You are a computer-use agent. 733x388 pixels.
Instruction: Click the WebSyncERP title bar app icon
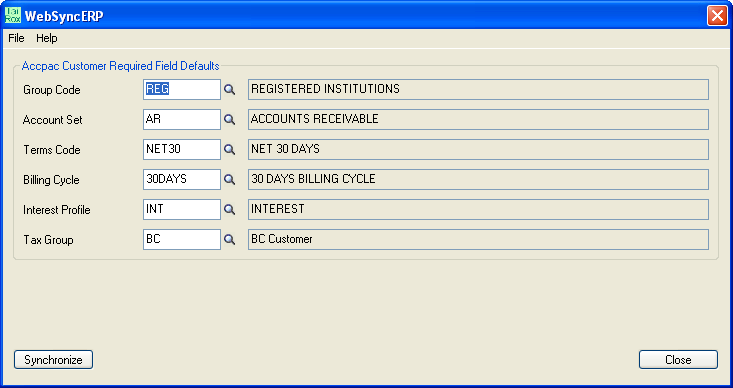click(13, 15)
